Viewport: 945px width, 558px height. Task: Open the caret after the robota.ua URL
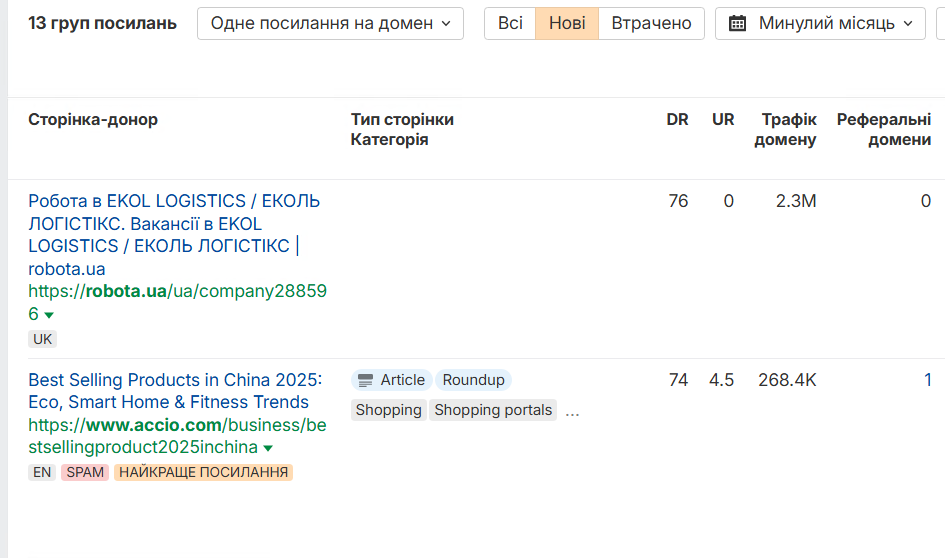point(49,315)
